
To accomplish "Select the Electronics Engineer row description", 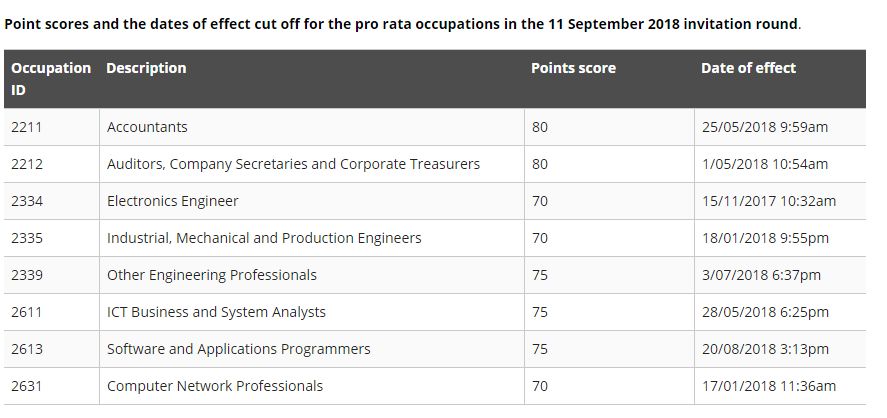I will 312,201.
